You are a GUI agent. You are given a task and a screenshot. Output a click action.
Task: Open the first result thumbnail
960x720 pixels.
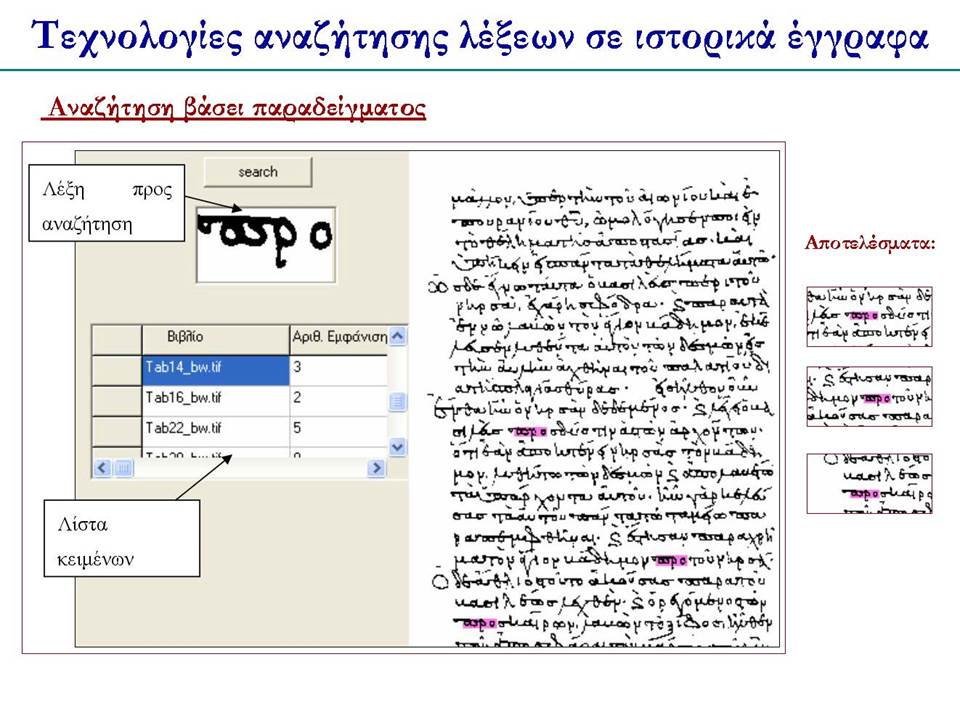tap(869, 317)
